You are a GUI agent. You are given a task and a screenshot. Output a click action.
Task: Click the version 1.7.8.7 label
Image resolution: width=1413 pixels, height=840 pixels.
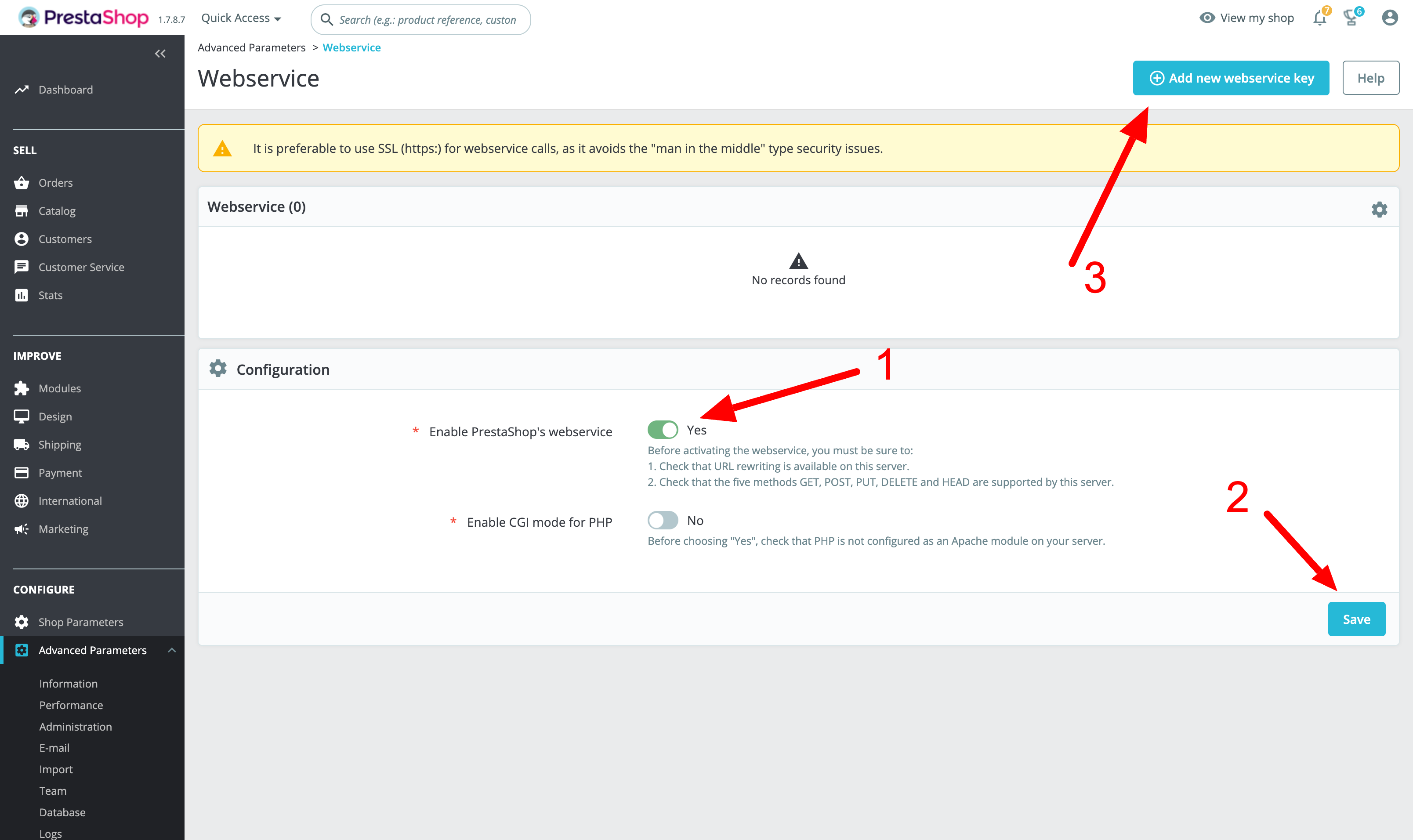tap(171, 20)
